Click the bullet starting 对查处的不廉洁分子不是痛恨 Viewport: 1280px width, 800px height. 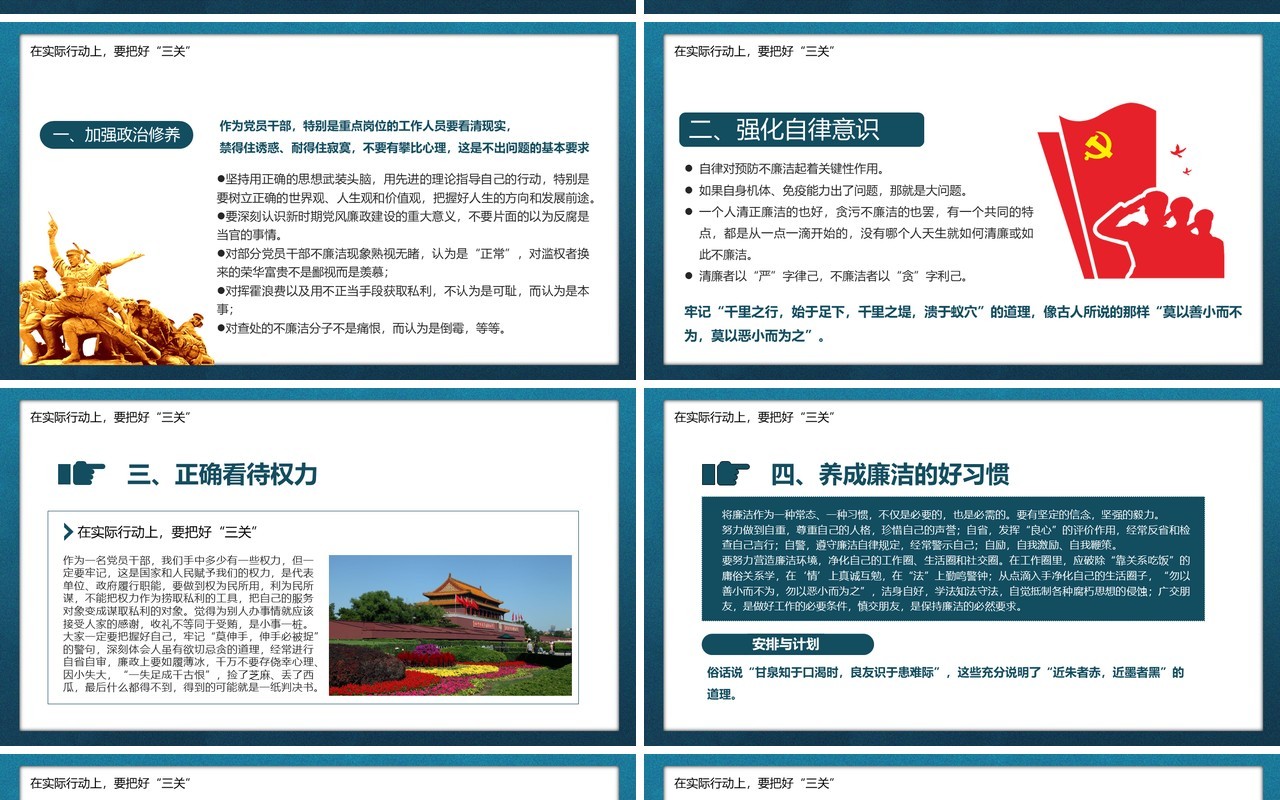pos(361,328)
